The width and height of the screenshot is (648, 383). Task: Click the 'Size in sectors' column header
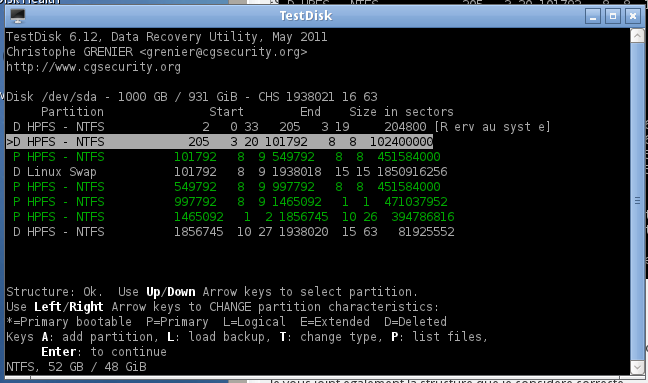(401, 112)
